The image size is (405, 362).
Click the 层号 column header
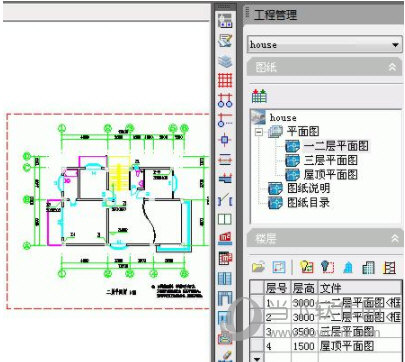pyautogui.click(x=276, y=288)
